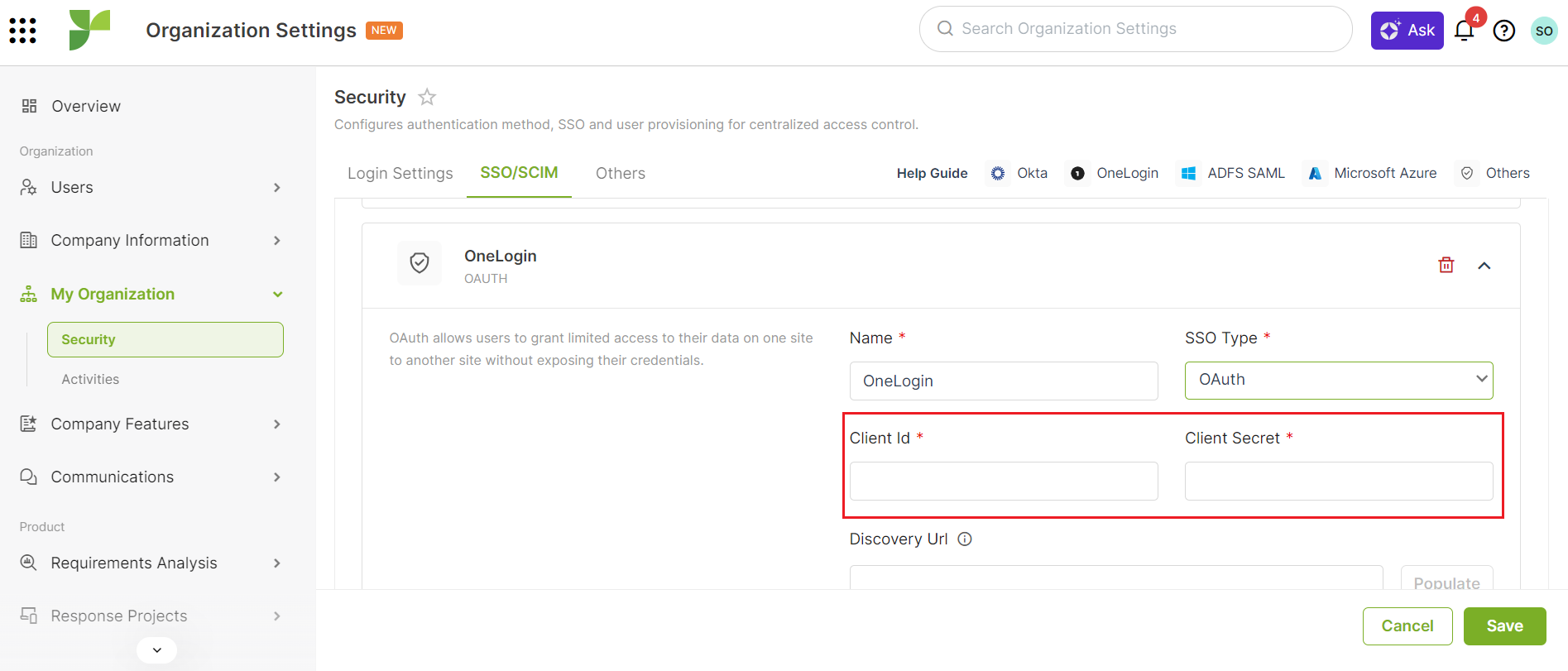This screenshot has height=671, width=1568.
Task: Click the Client Secret input field
Action: [1339, 481]
